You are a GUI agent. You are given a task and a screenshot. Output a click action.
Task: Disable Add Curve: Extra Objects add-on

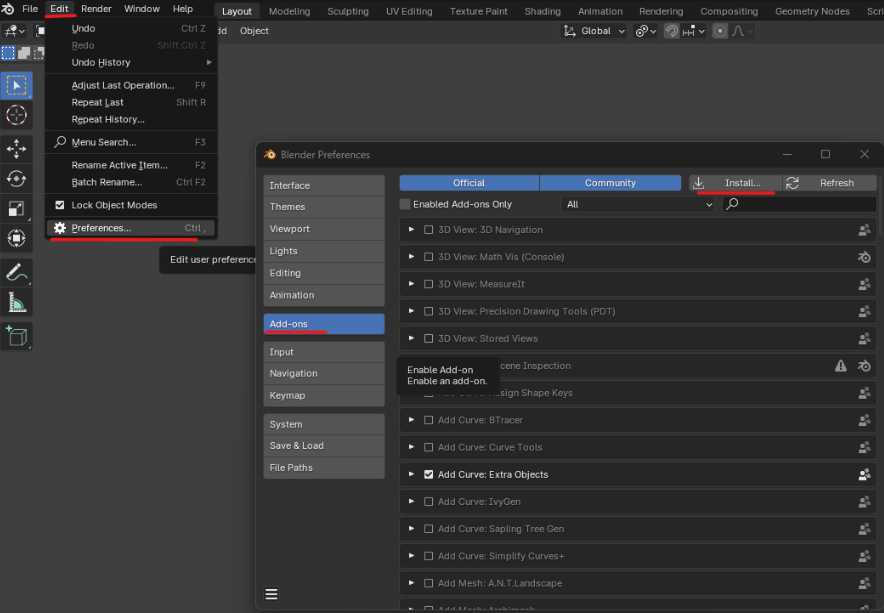428,474
